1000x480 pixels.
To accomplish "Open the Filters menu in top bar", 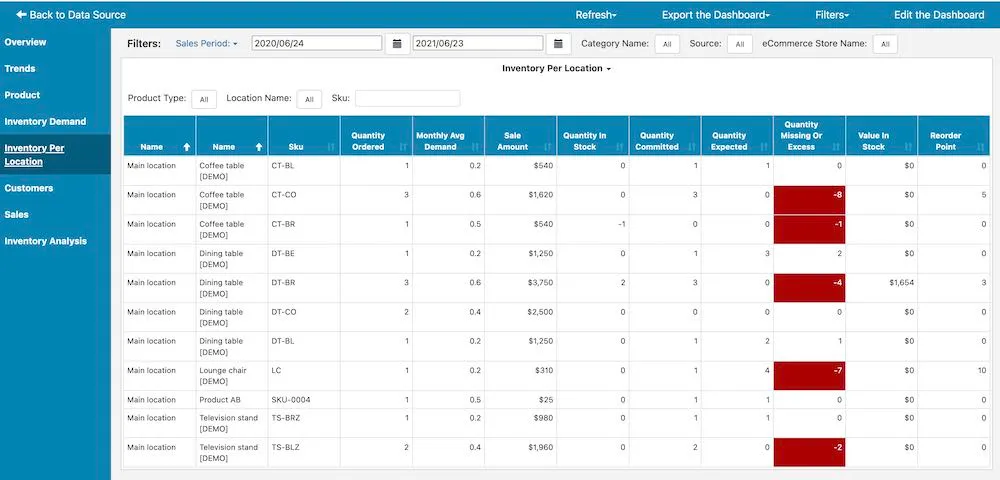I will [x=831, y=15].
